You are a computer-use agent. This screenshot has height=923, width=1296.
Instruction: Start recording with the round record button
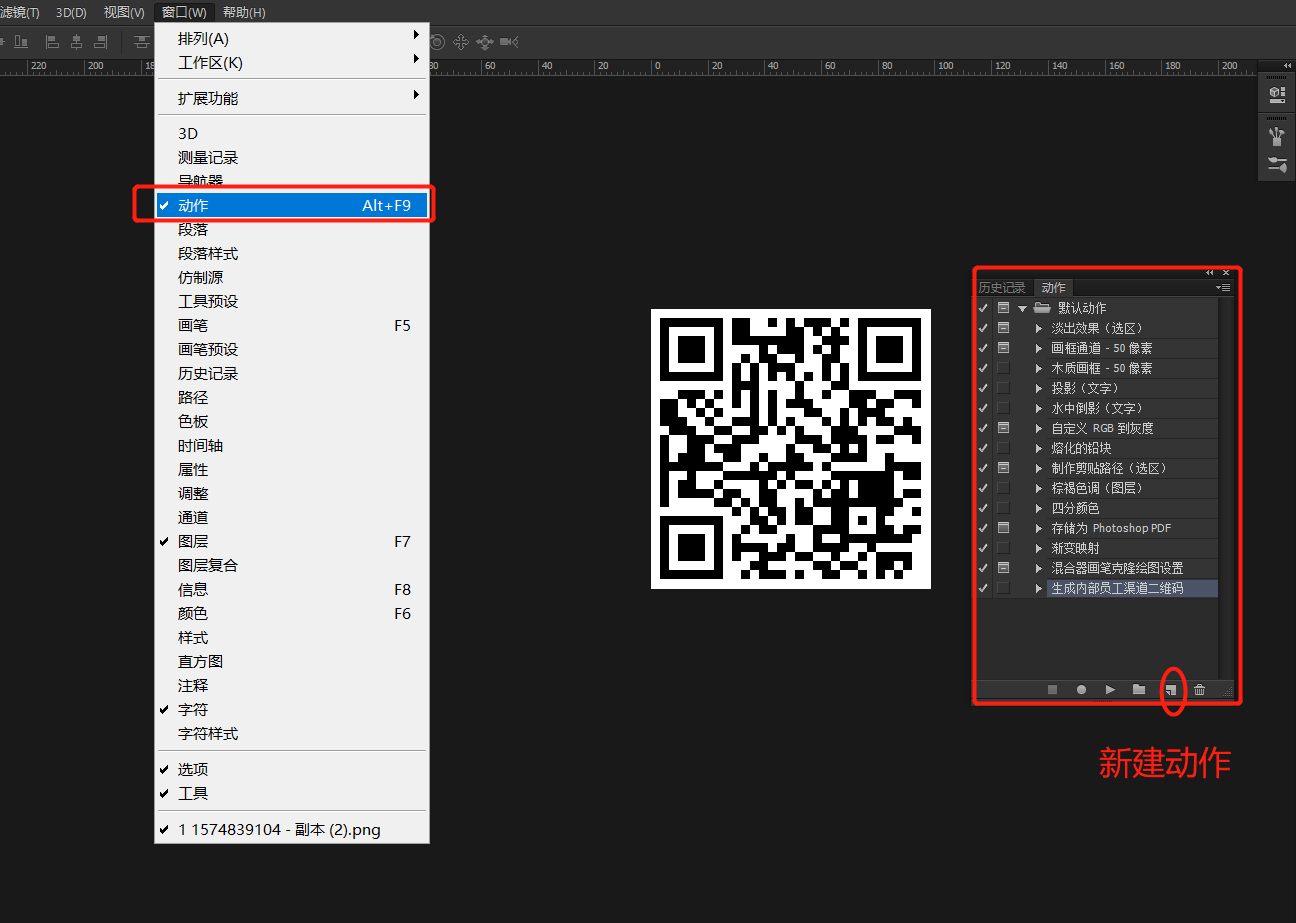point(1081,690)
